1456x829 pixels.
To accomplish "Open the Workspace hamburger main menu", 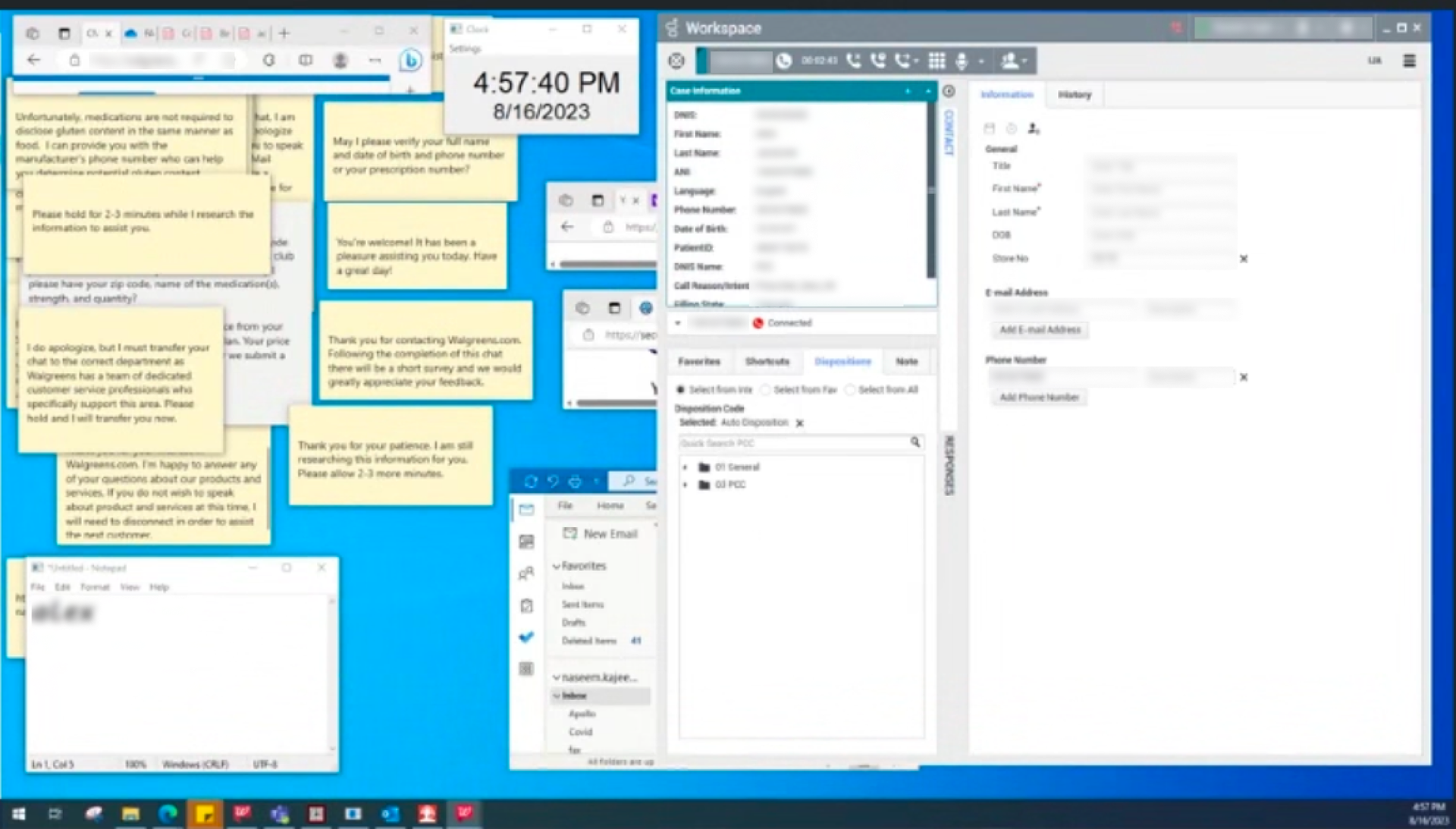I will 1409,61.
